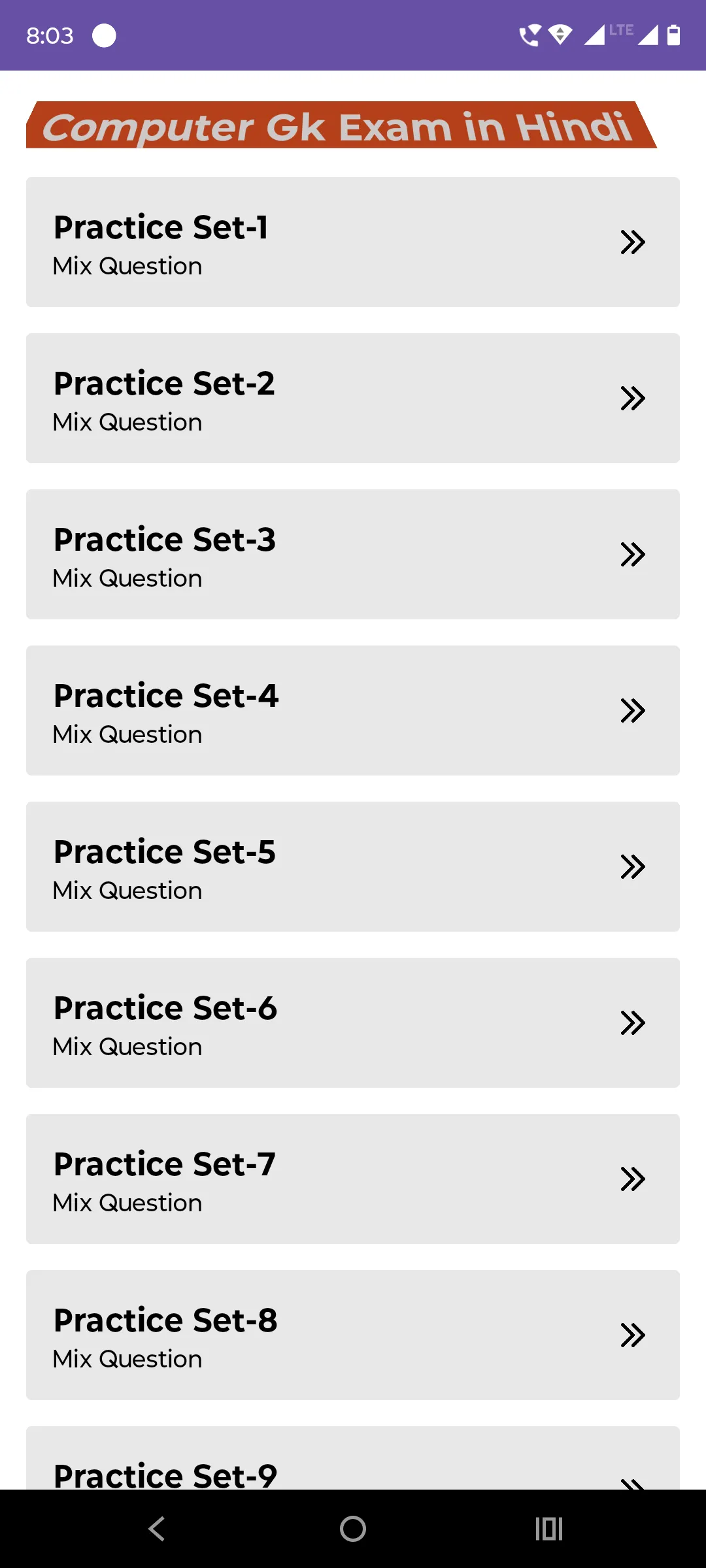Image resolution: width=706 pixels, height=1568 pixels.
Task: Tap the double-chevron arrow on Practice Set-7
Action: point(633,1179)
